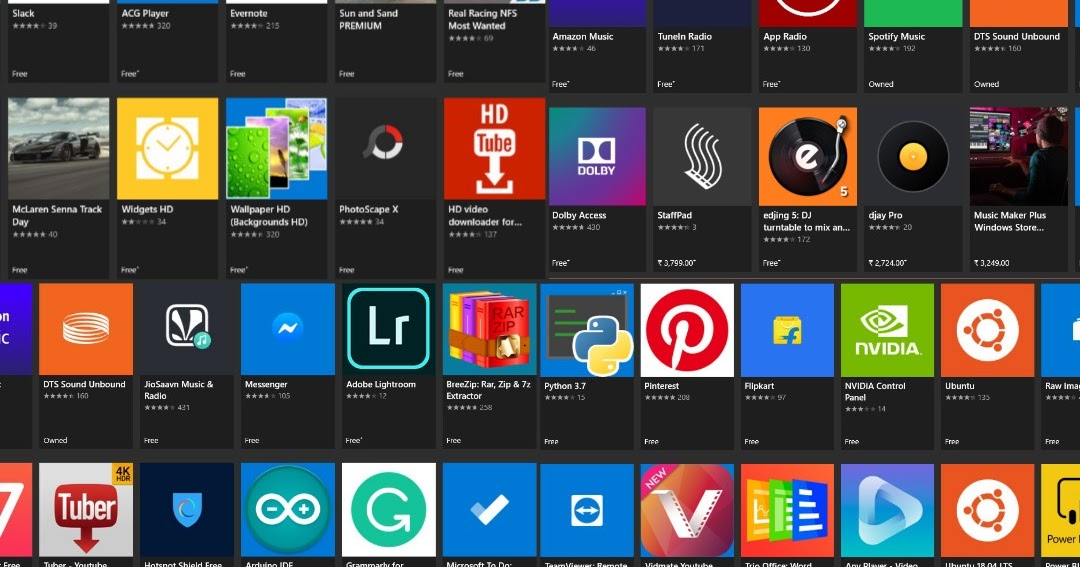Open the Messenger app icon
This screenshot has width=1080, height=567.
[288, 329]
